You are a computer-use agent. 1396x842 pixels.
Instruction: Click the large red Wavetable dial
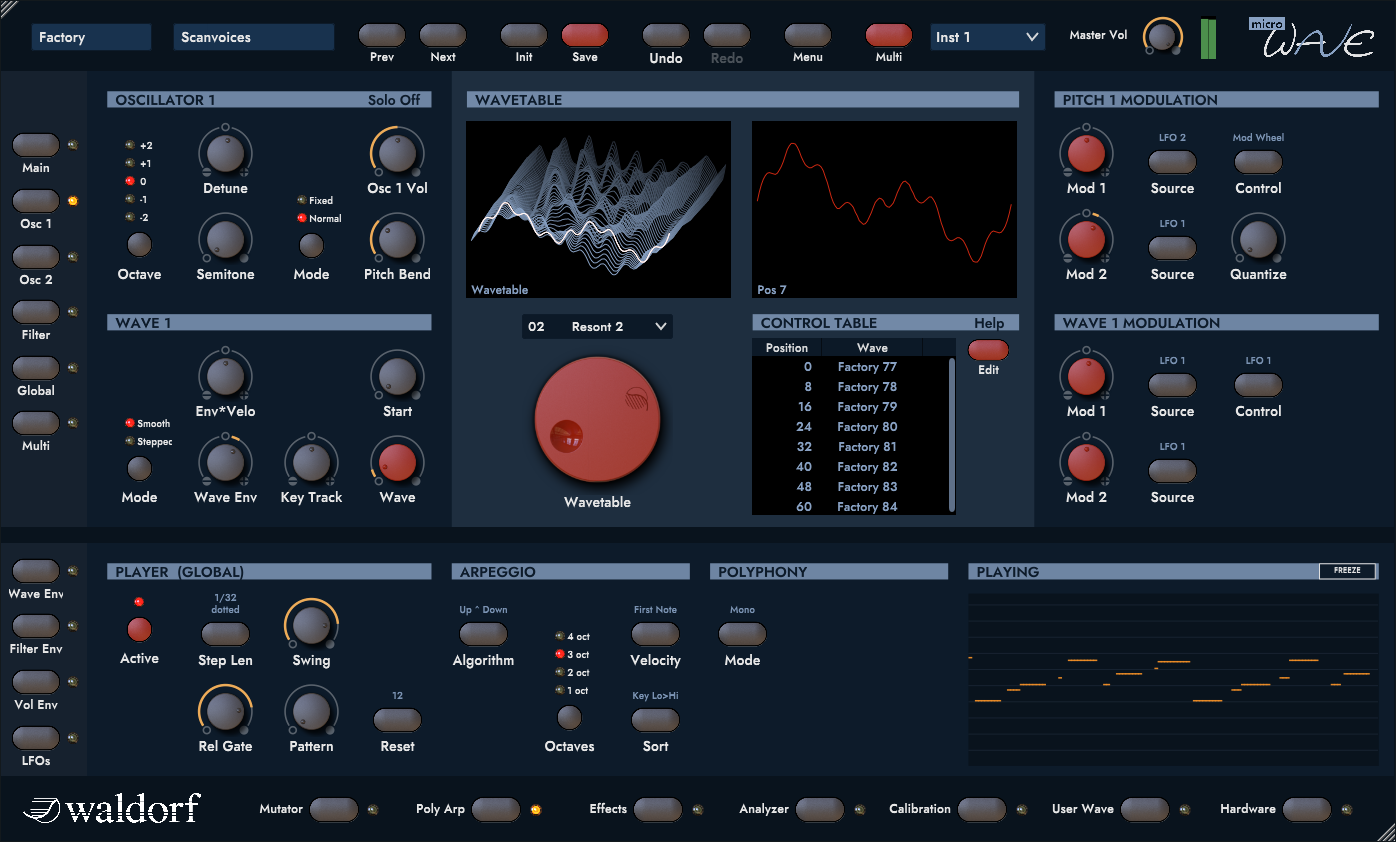[x=597, y=420]
